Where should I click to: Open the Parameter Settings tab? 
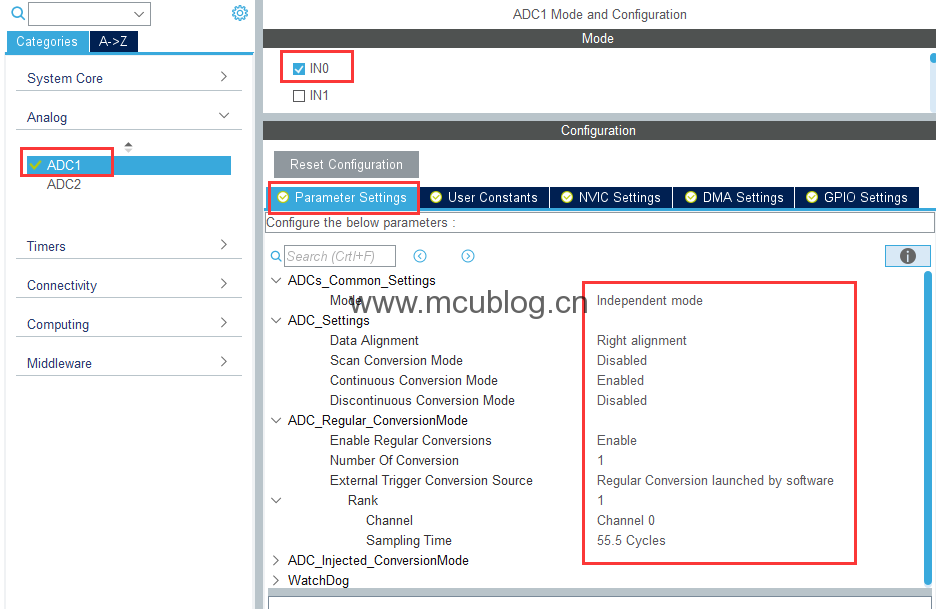pyautogui.click(x=343, y=198)
